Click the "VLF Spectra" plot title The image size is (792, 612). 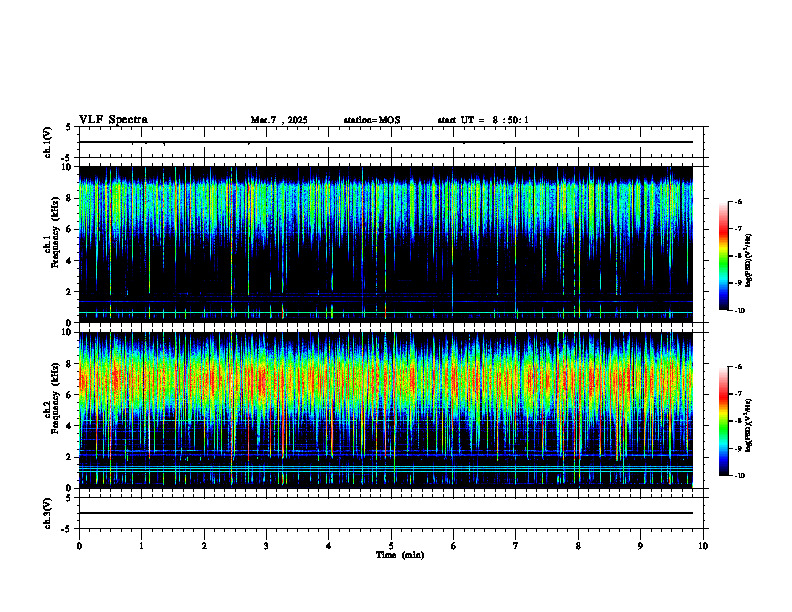click(113, 120)
